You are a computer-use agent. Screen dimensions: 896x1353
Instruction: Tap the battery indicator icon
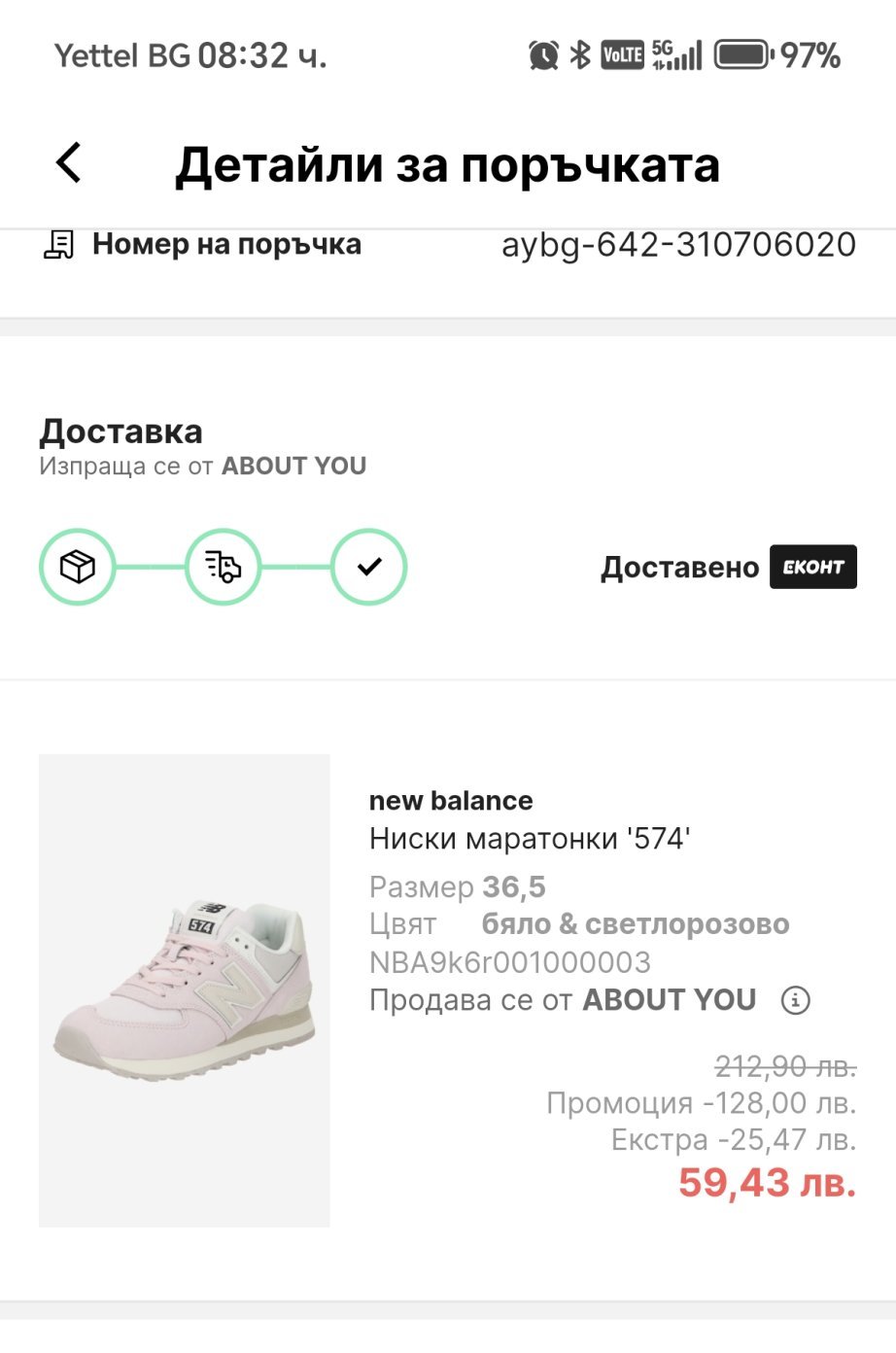point(743,55)
